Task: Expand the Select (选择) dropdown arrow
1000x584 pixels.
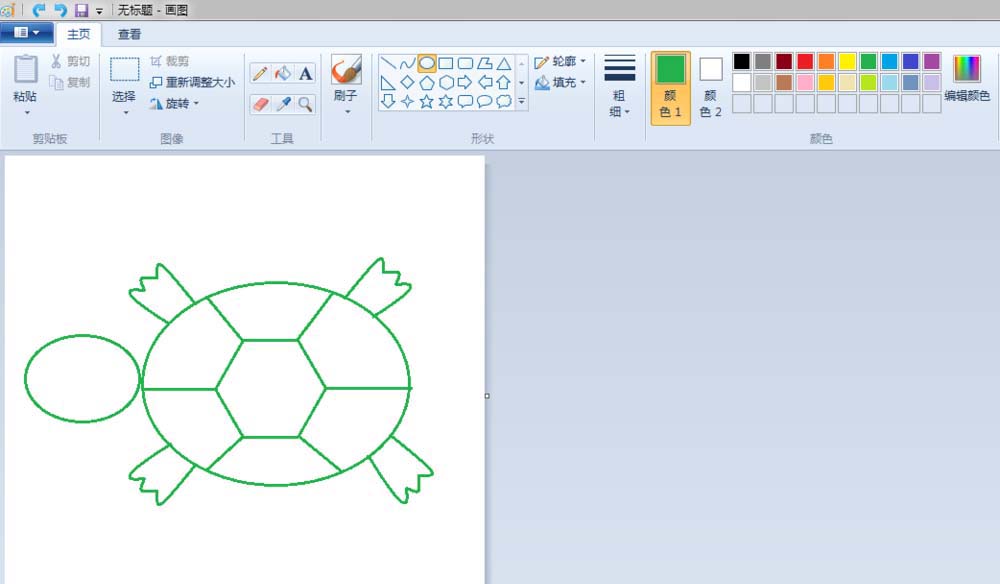Action: click(126, 113)
